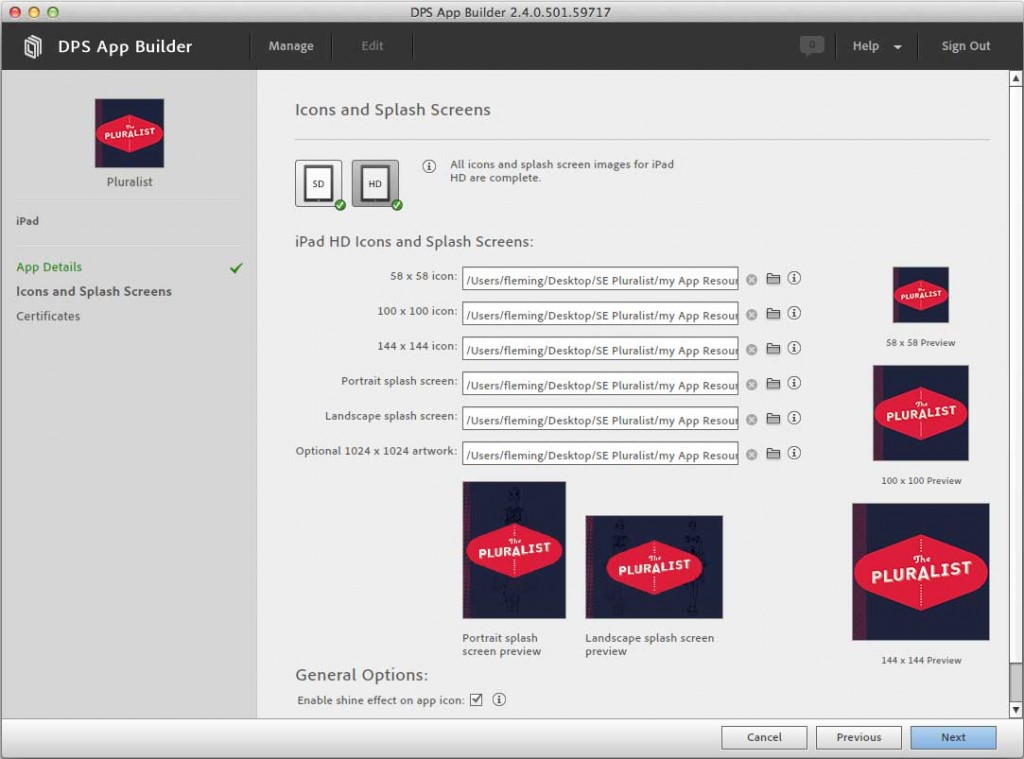Click the Pluralist app thumbnail in sidebar
1024x759 pixels.
pos(129,133)
